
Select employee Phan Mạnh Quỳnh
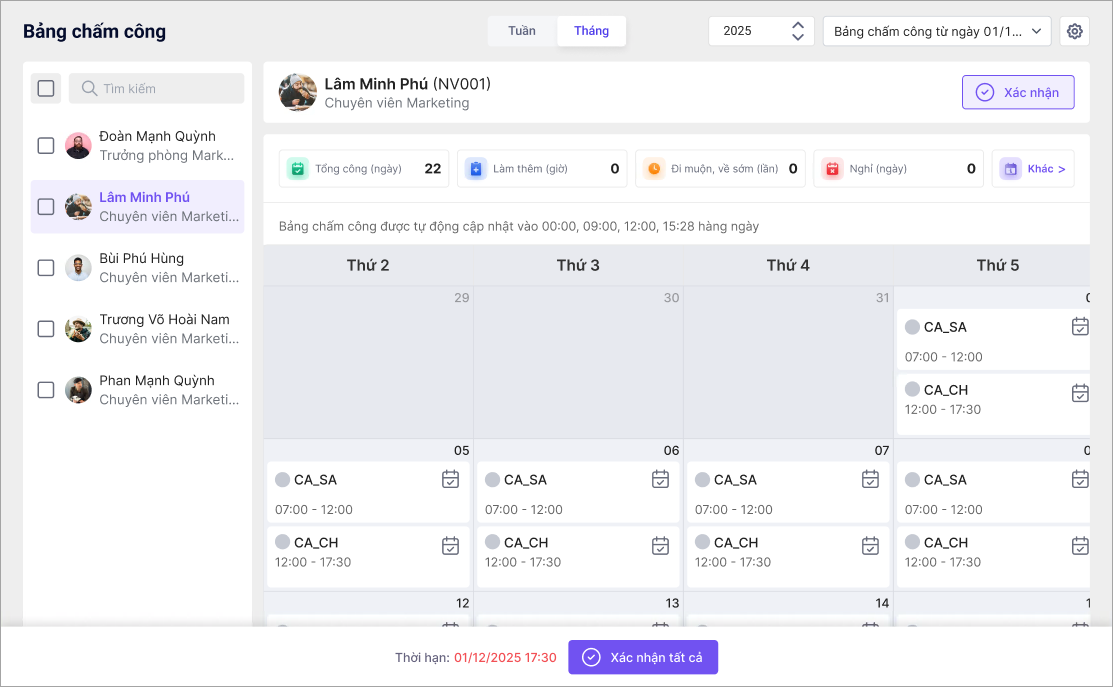(x=137, y=390)
